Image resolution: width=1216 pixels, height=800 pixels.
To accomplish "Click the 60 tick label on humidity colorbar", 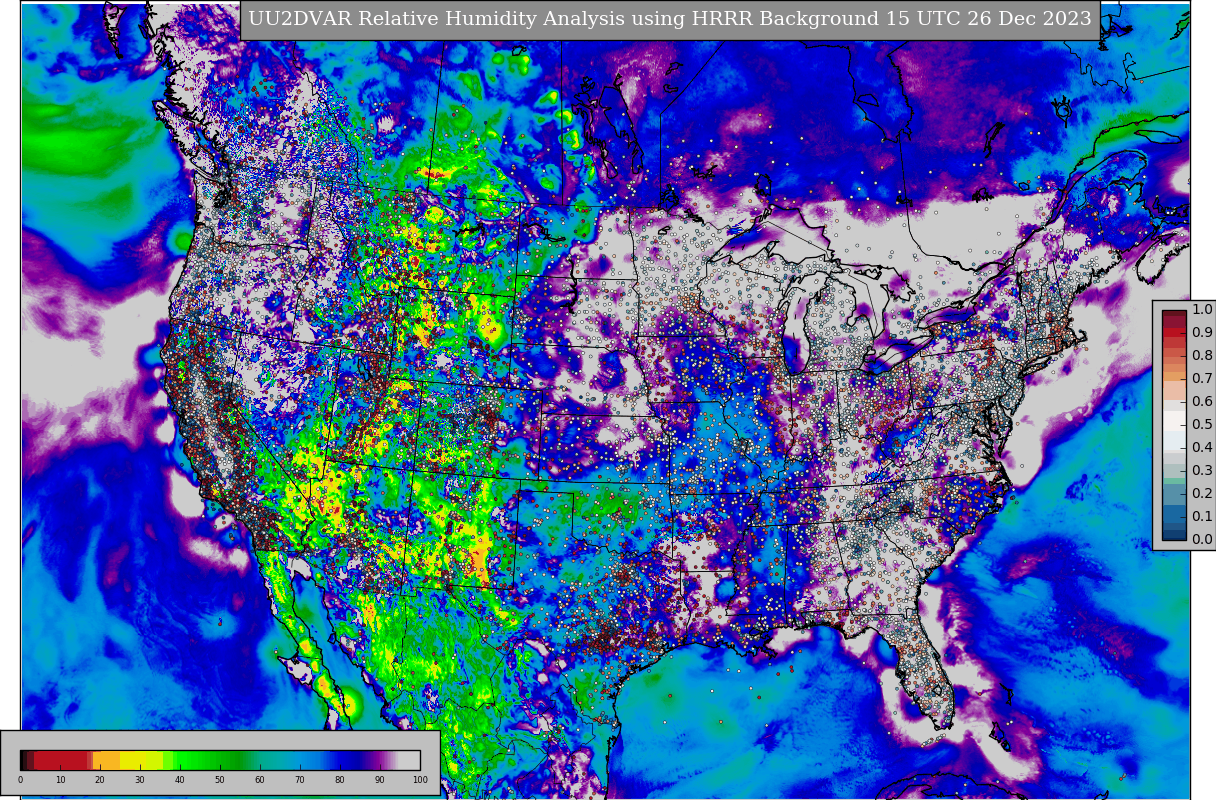I will pos(260,780).
